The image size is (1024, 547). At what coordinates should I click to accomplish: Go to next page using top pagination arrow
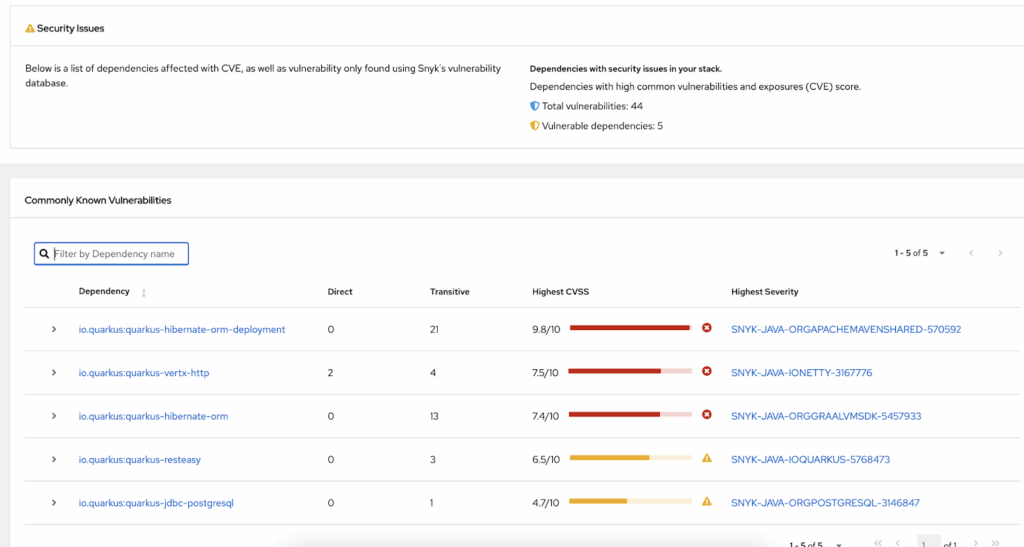tap(1000, 253)
